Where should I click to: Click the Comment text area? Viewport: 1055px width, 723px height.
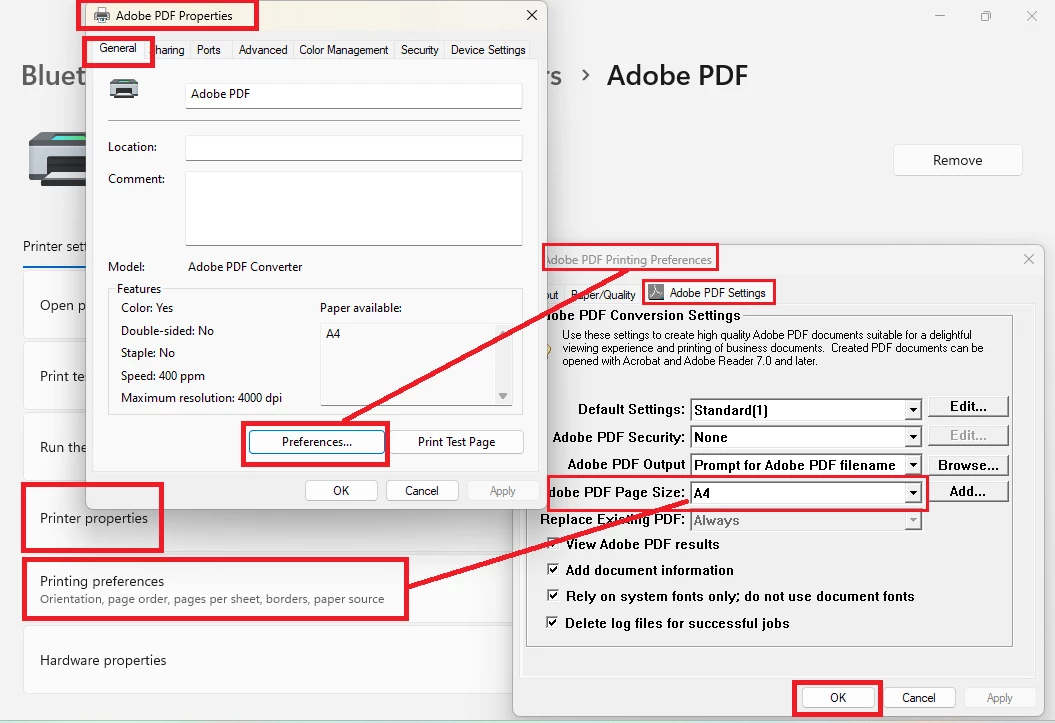click(x=353, y=208)
